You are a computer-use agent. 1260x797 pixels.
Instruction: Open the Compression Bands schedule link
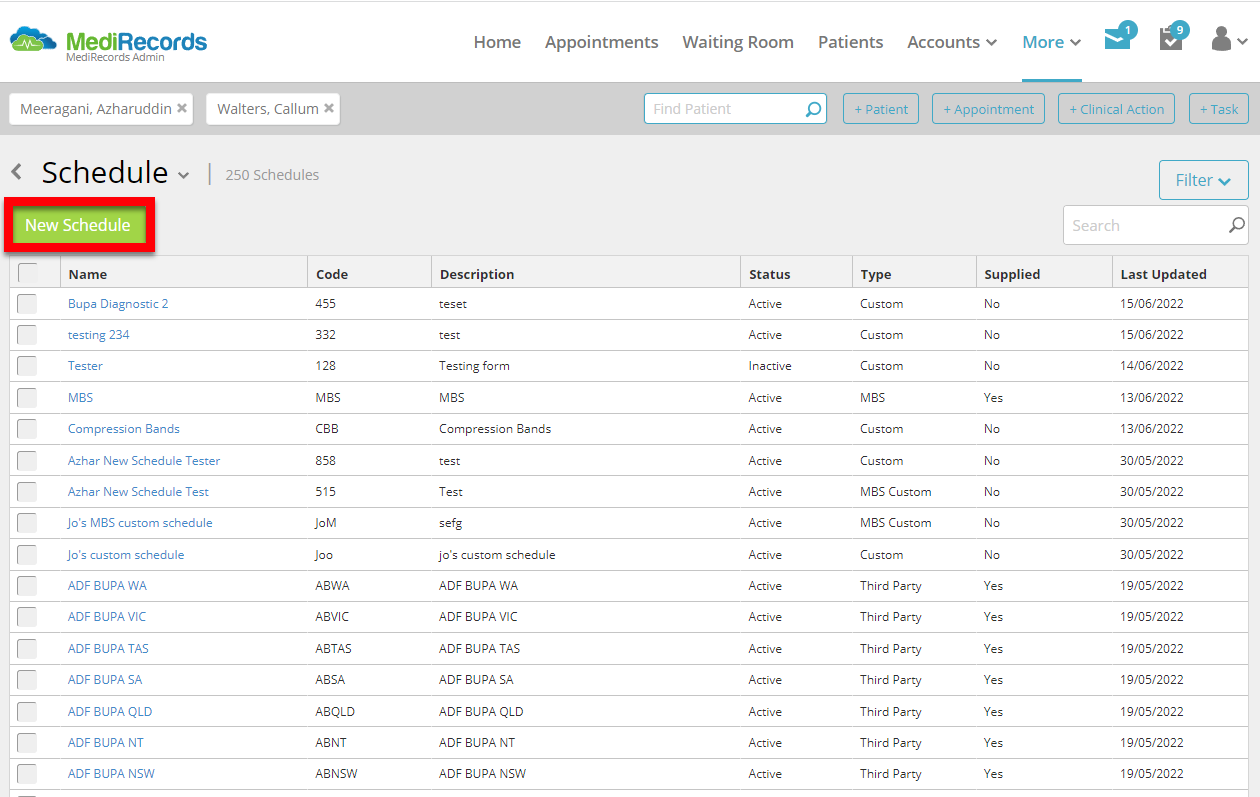[124, 429]
